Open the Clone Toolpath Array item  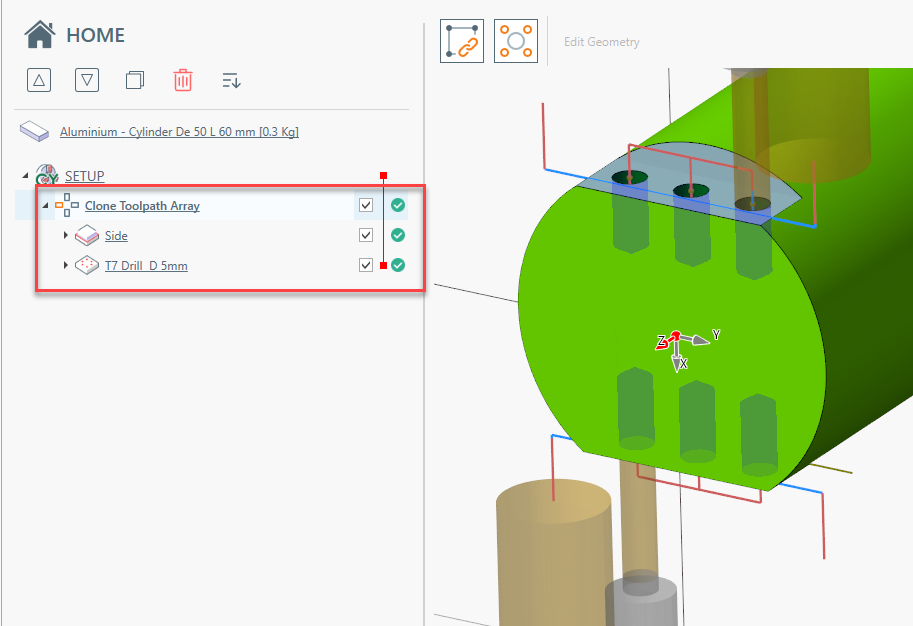point(142,206)
